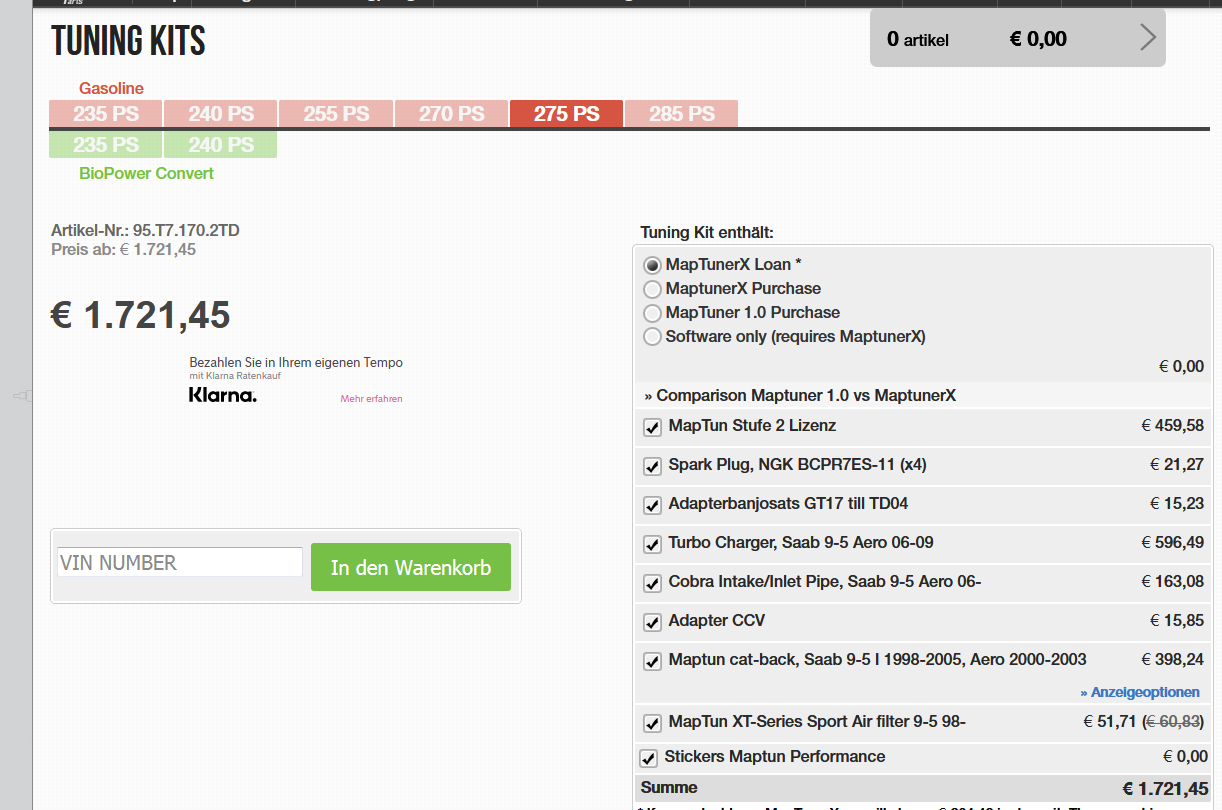Uncheck Turbo Charger Saab 9-5 Aero
The height and width of the screenshot is (810, 1222).
click(653, 544)
